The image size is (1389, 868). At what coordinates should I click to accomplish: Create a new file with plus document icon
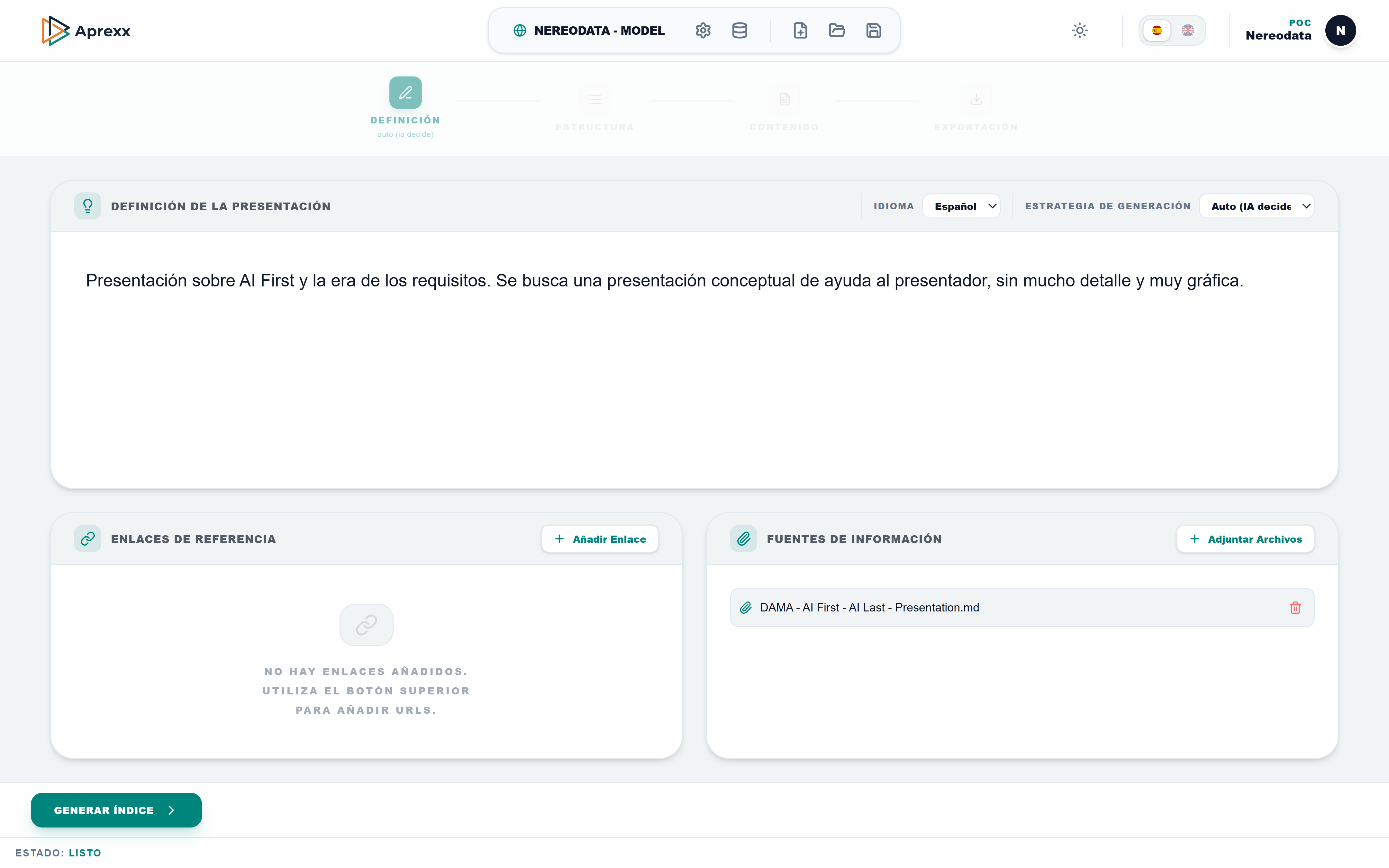point(800,31)
